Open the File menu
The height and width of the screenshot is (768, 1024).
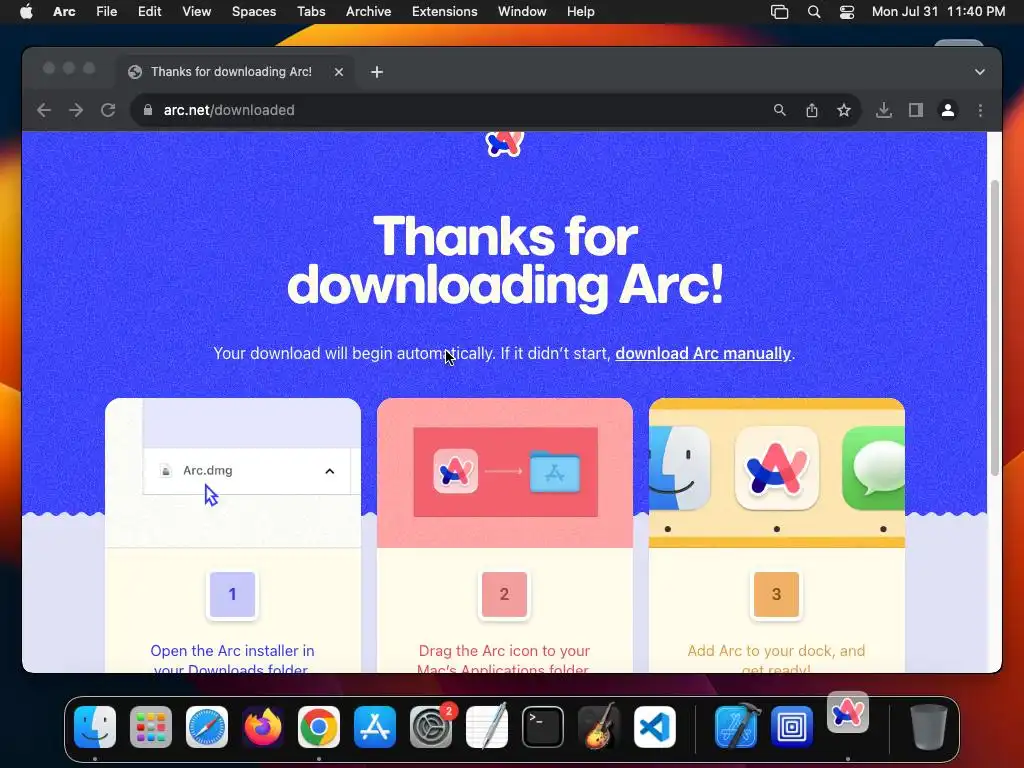106,12
